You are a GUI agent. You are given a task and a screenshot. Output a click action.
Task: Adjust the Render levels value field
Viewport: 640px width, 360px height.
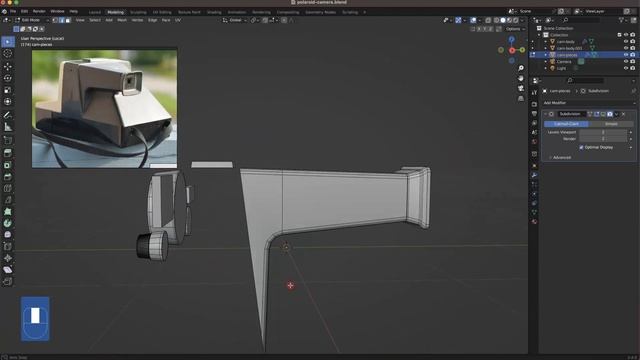click(603, 139)
